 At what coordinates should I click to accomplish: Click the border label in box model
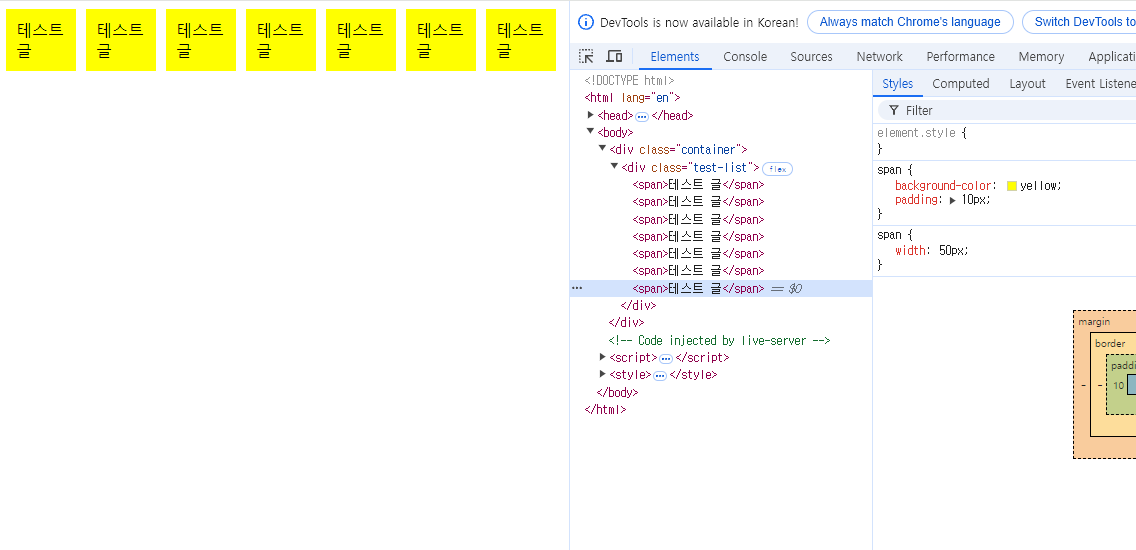(1110, 343)
